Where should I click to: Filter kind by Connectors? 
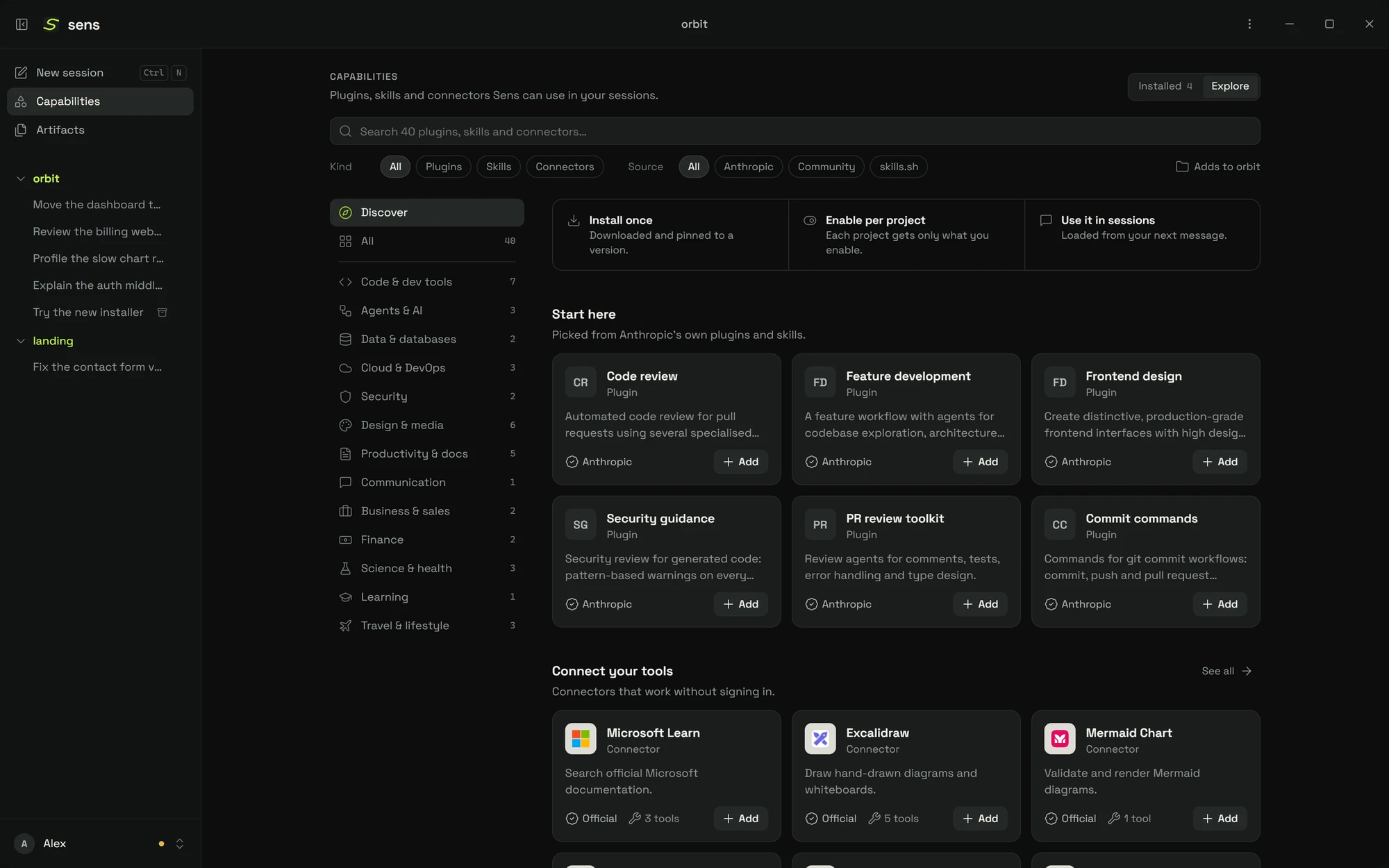click(x=565, y=167)
